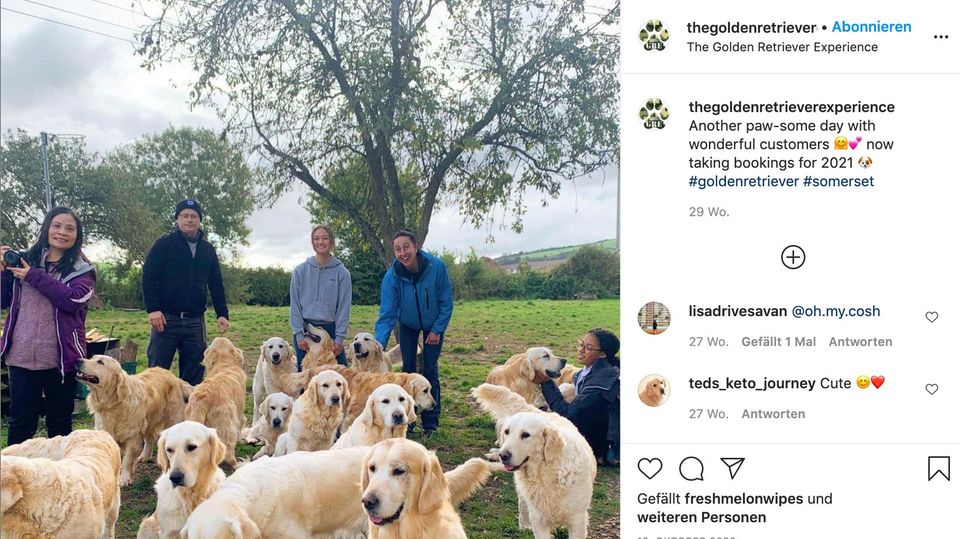Open the comment speech bubble icon

pyautogui.click(x=691, y=468)
